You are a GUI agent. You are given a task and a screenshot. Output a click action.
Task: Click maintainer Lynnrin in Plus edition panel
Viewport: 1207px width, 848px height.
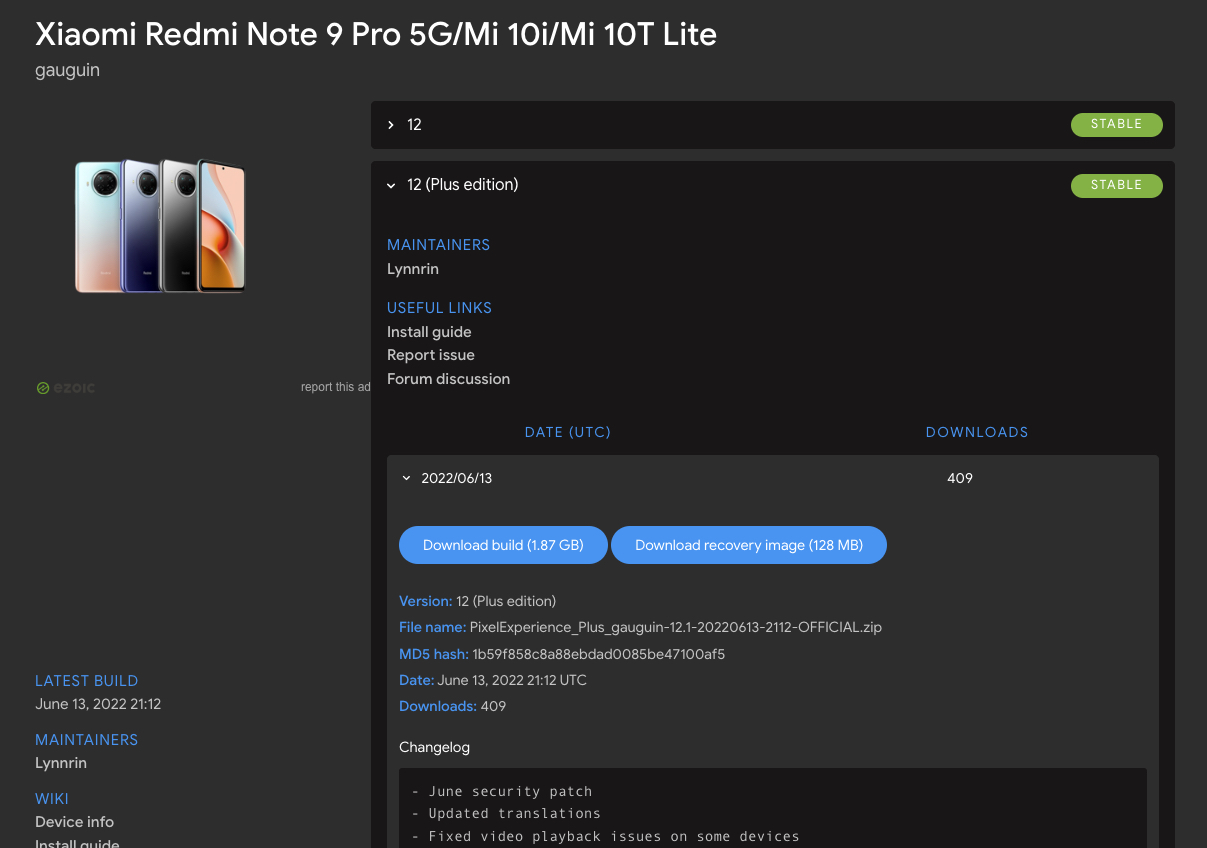pyautogui.click(x=413, y=269)
